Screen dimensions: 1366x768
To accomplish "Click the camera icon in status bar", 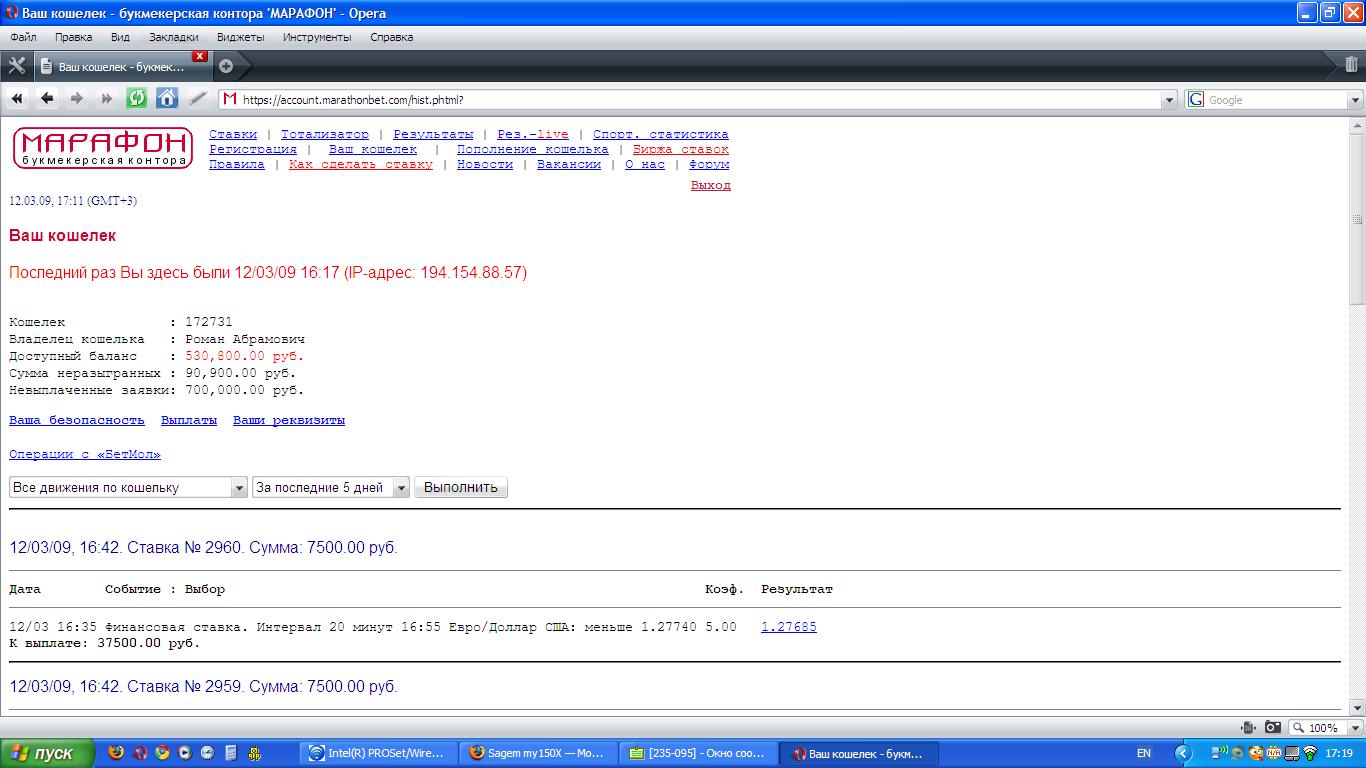I will click(x=1272, y=727).
